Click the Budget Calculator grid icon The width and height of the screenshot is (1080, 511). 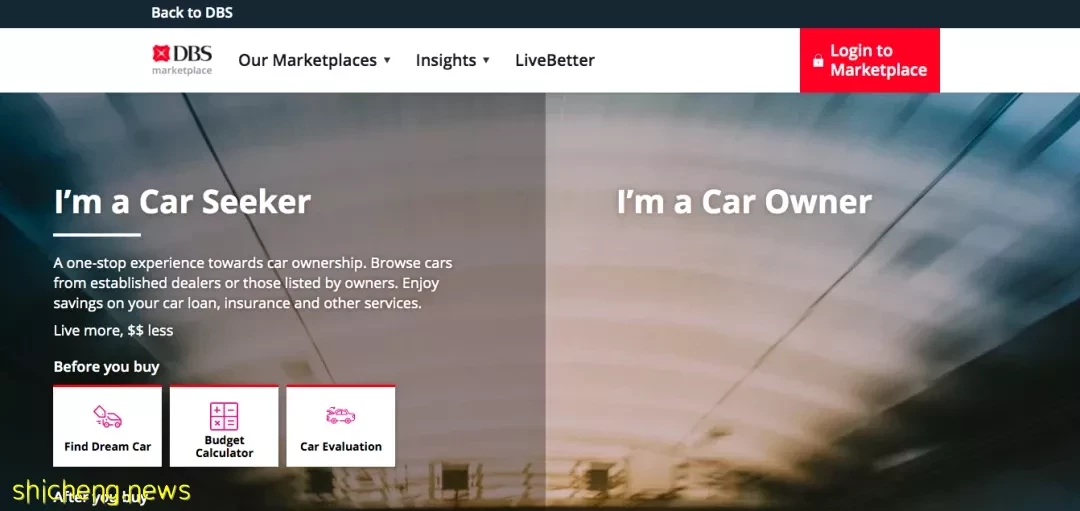(x=224, y=416)
